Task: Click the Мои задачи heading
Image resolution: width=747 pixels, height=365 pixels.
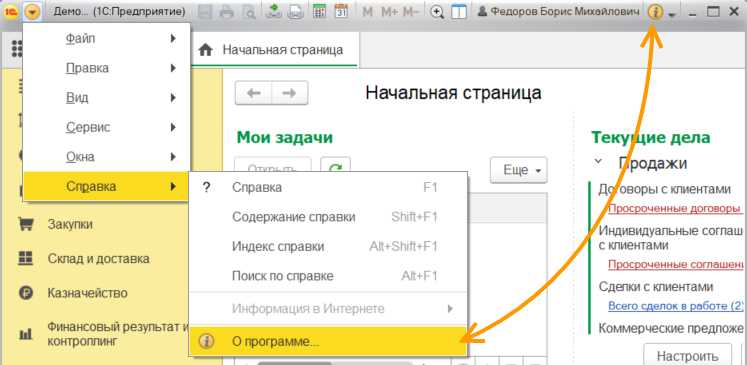Action: pyautogui.click(x=284, y=138)
